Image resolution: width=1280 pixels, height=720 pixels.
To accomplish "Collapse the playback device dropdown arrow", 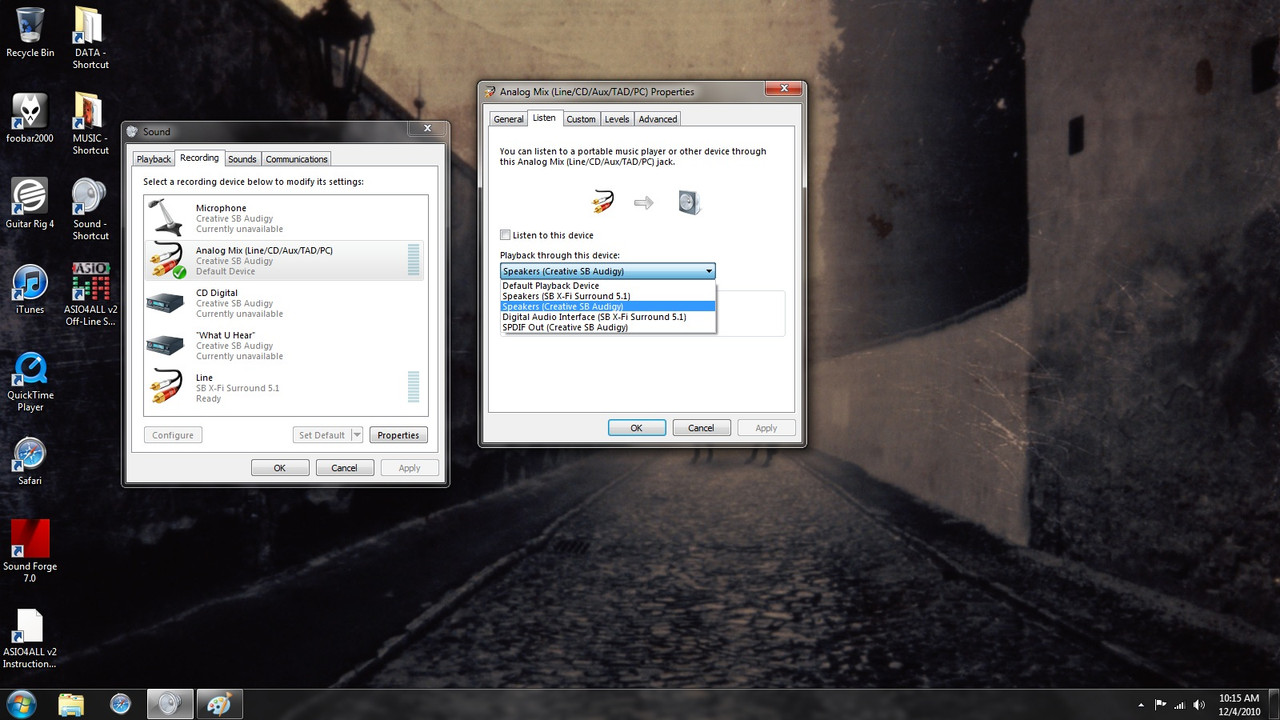I will (708, 271).
